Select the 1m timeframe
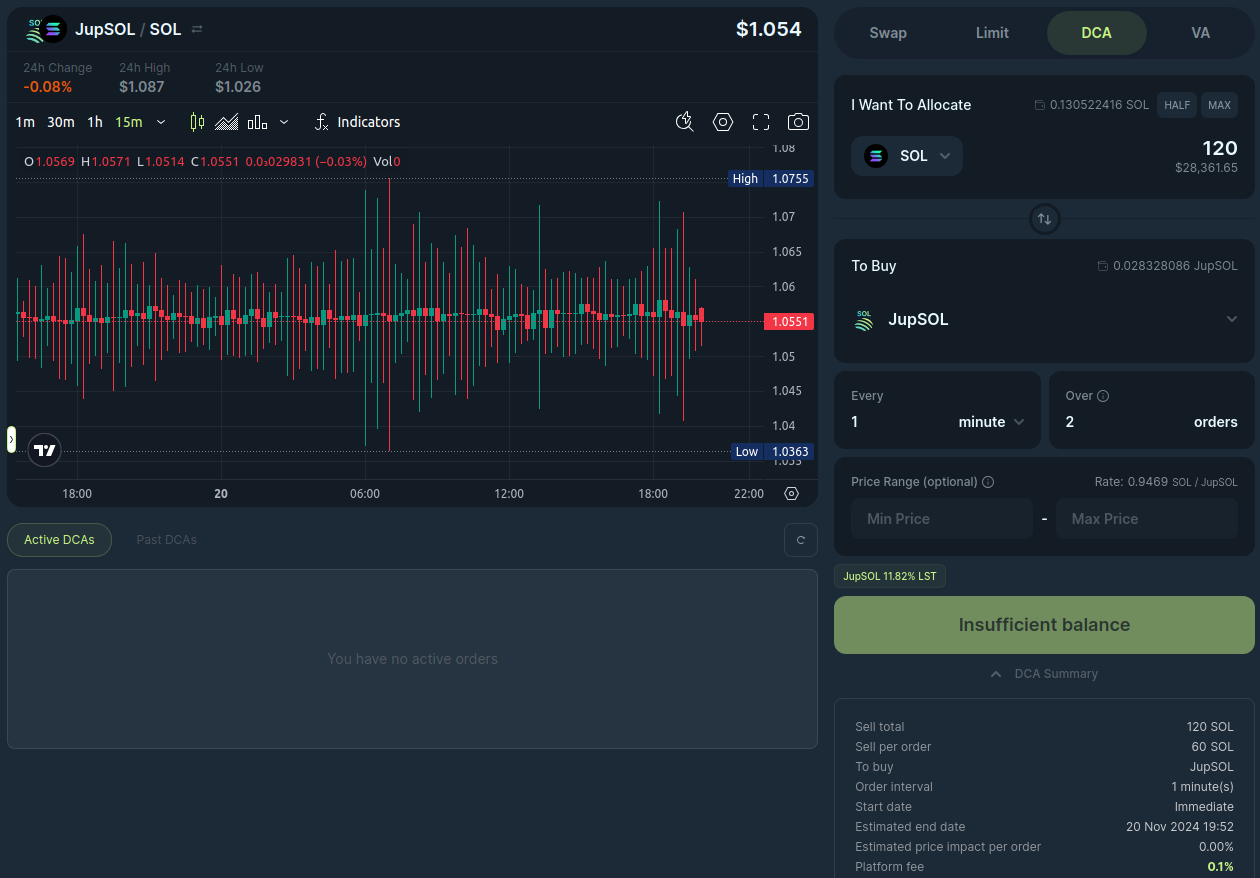 [25, 122]
